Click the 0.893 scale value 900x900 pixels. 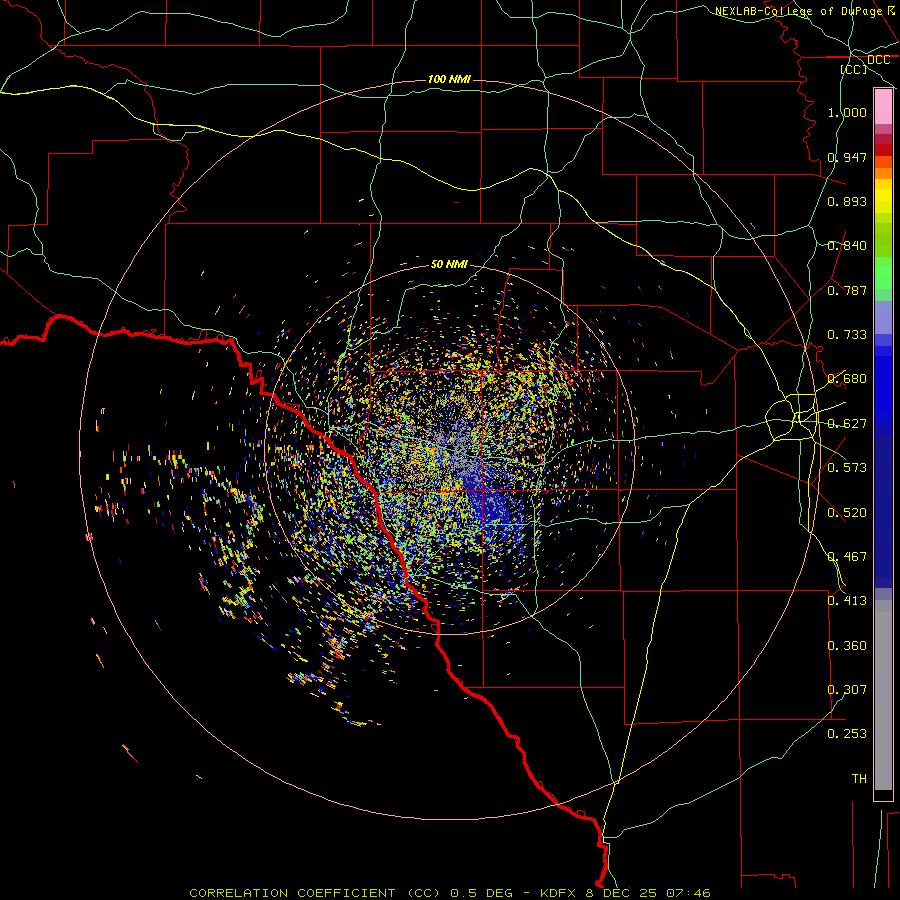pos(847,201)
